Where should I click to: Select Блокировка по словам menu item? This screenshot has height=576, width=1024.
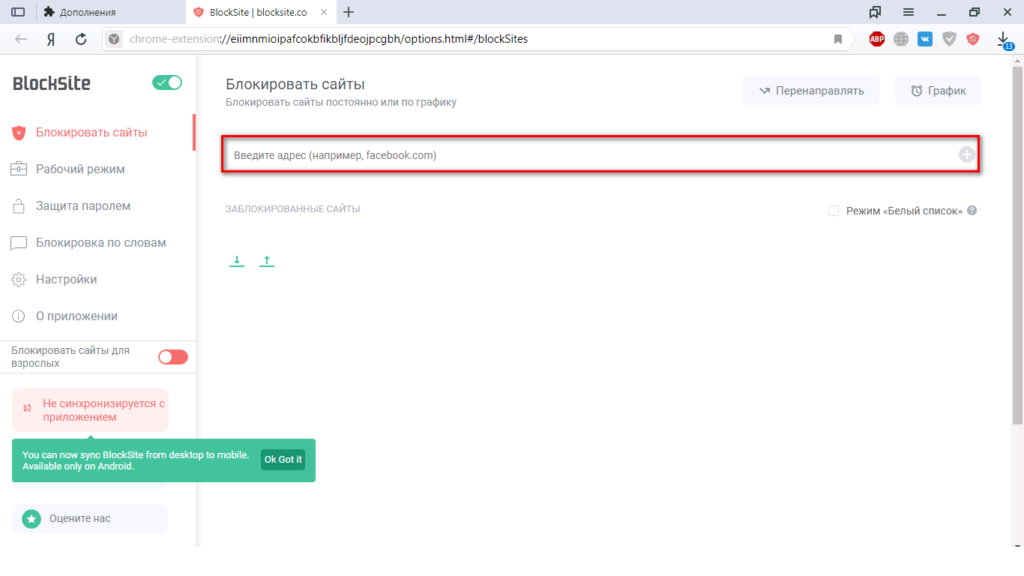(x=101, y=243)
